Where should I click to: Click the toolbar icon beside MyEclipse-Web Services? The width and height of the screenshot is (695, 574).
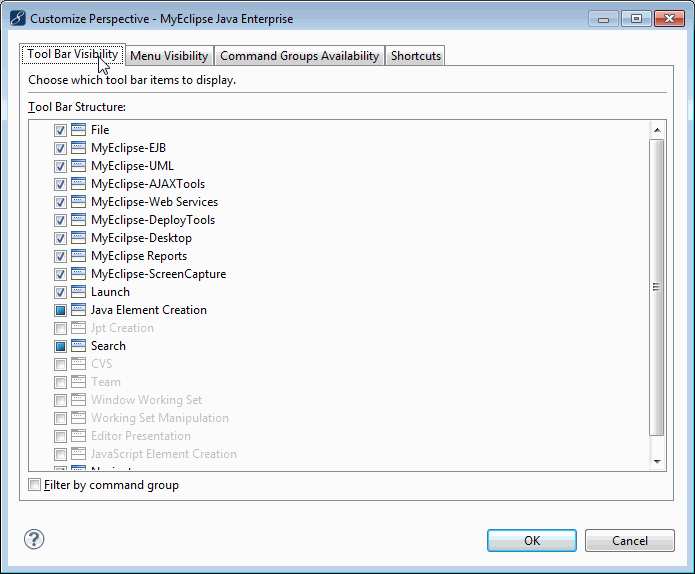(x=78, y=202)
